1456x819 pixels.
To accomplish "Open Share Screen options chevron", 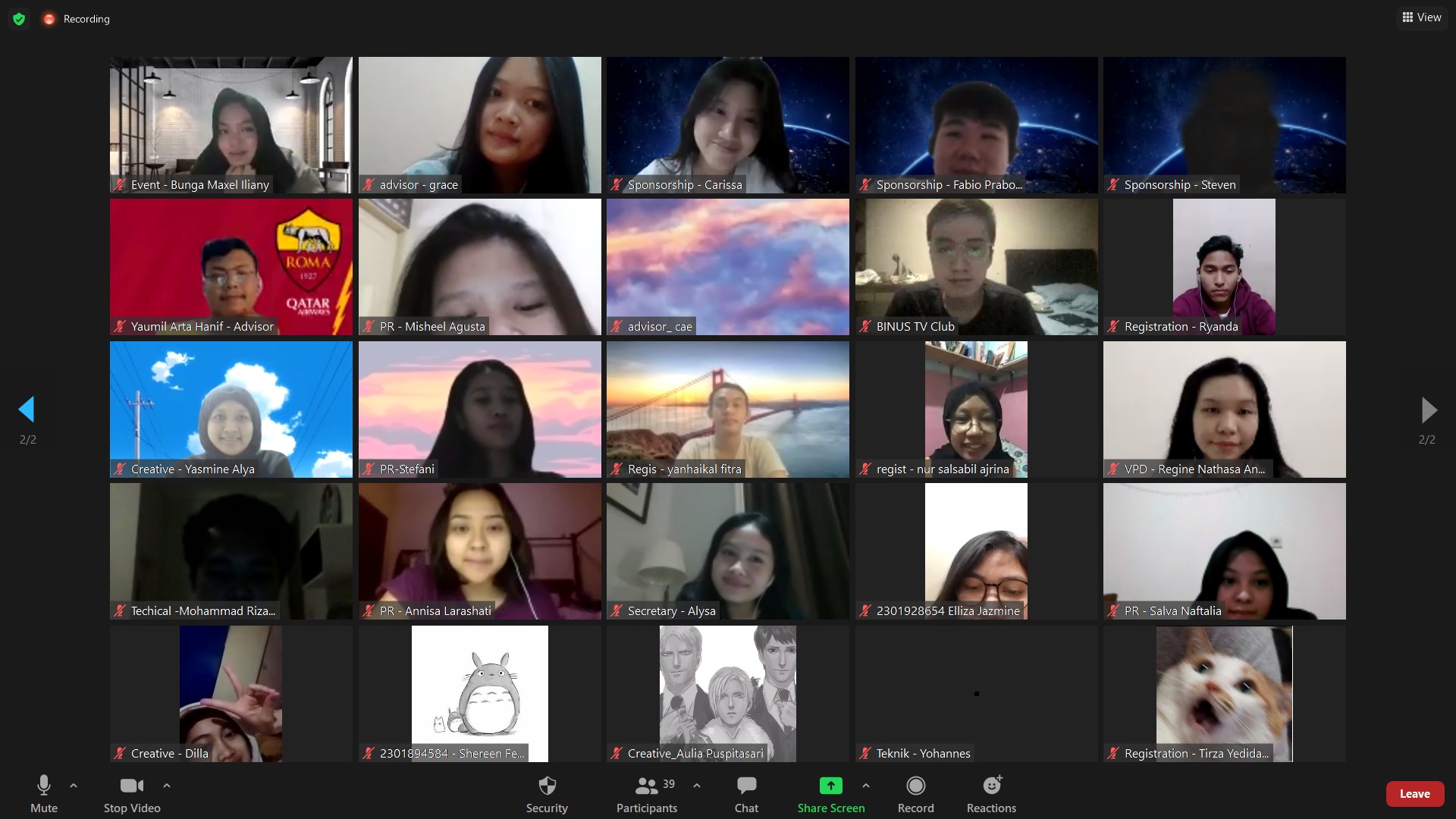I will 866,786.
